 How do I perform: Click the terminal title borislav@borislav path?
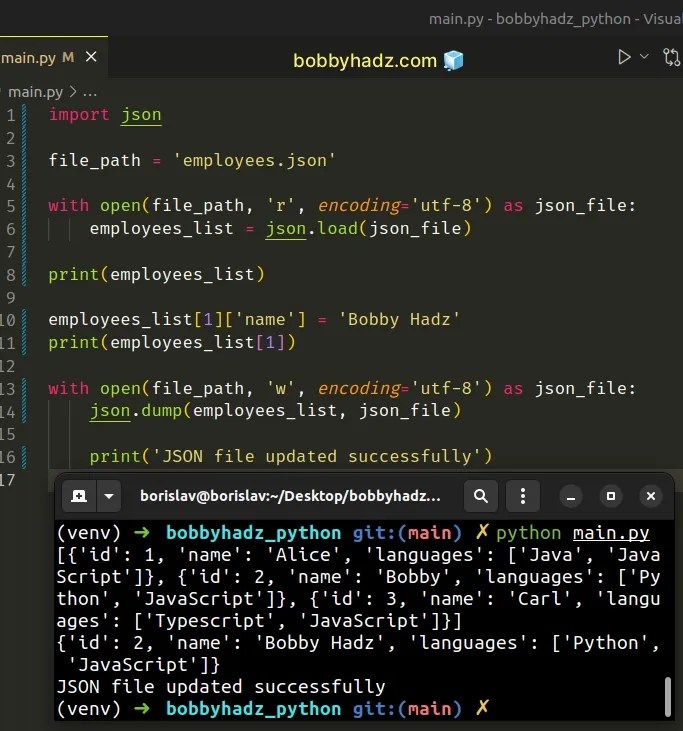tap(290, 496)
